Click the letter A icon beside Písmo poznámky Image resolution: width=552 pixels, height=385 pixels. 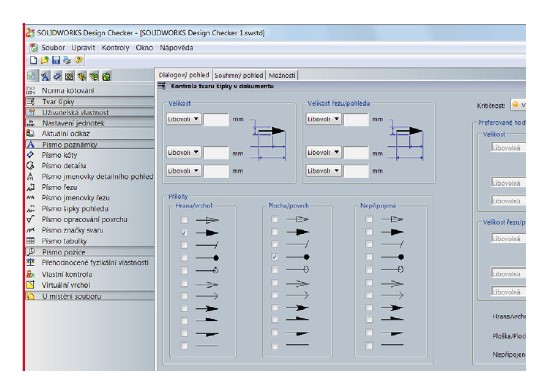pos(31,144)
